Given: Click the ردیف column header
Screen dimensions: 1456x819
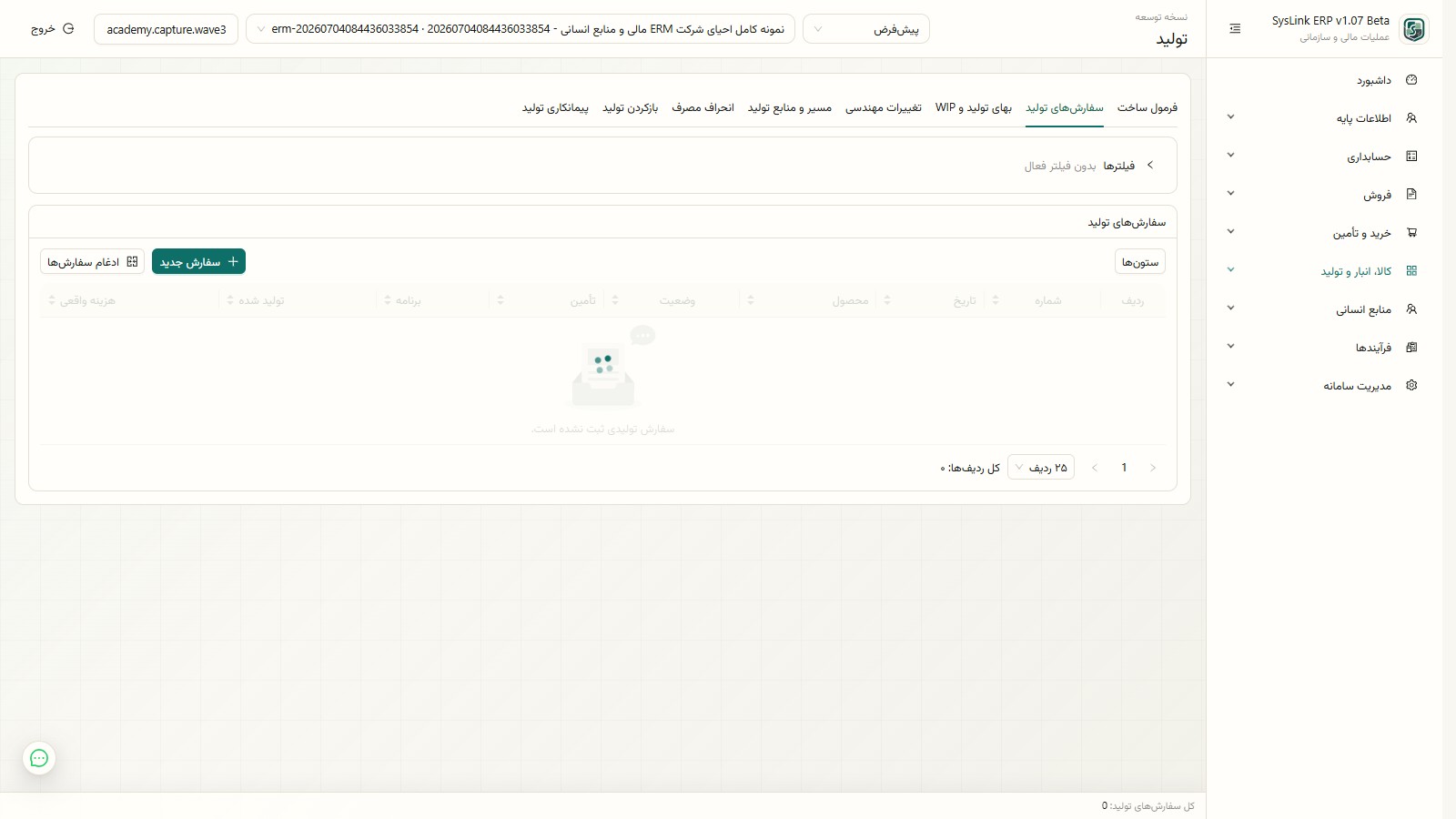Looking at the screenshot, I should pyautogui.click(x=1133, y=300).
